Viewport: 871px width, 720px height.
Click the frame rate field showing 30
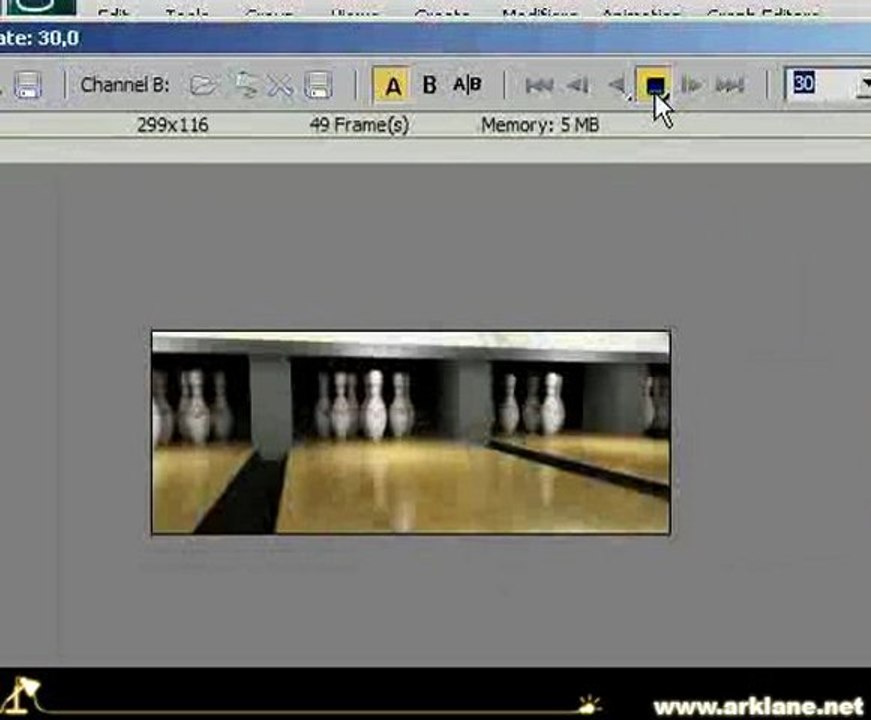pos(820,84)
